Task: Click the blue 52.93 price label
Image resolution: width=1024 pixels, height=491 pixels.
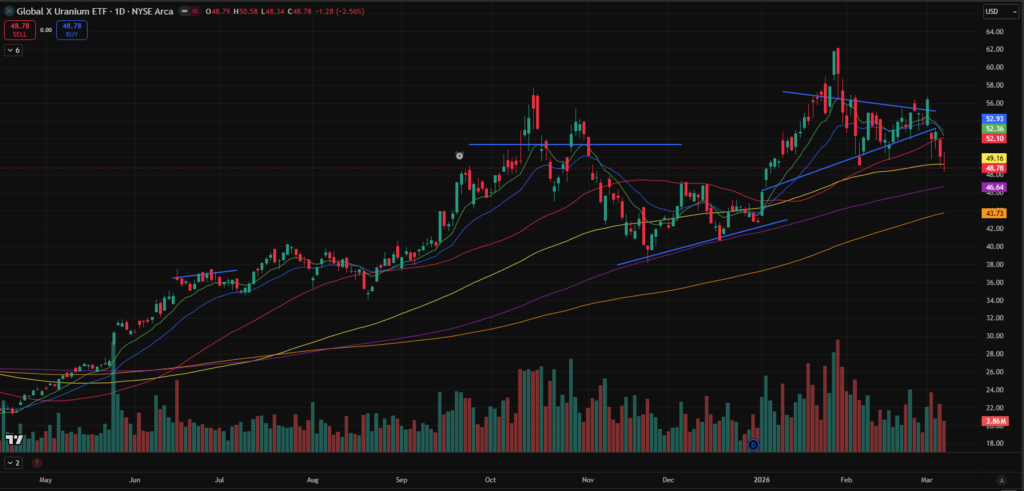Action: 994,118
